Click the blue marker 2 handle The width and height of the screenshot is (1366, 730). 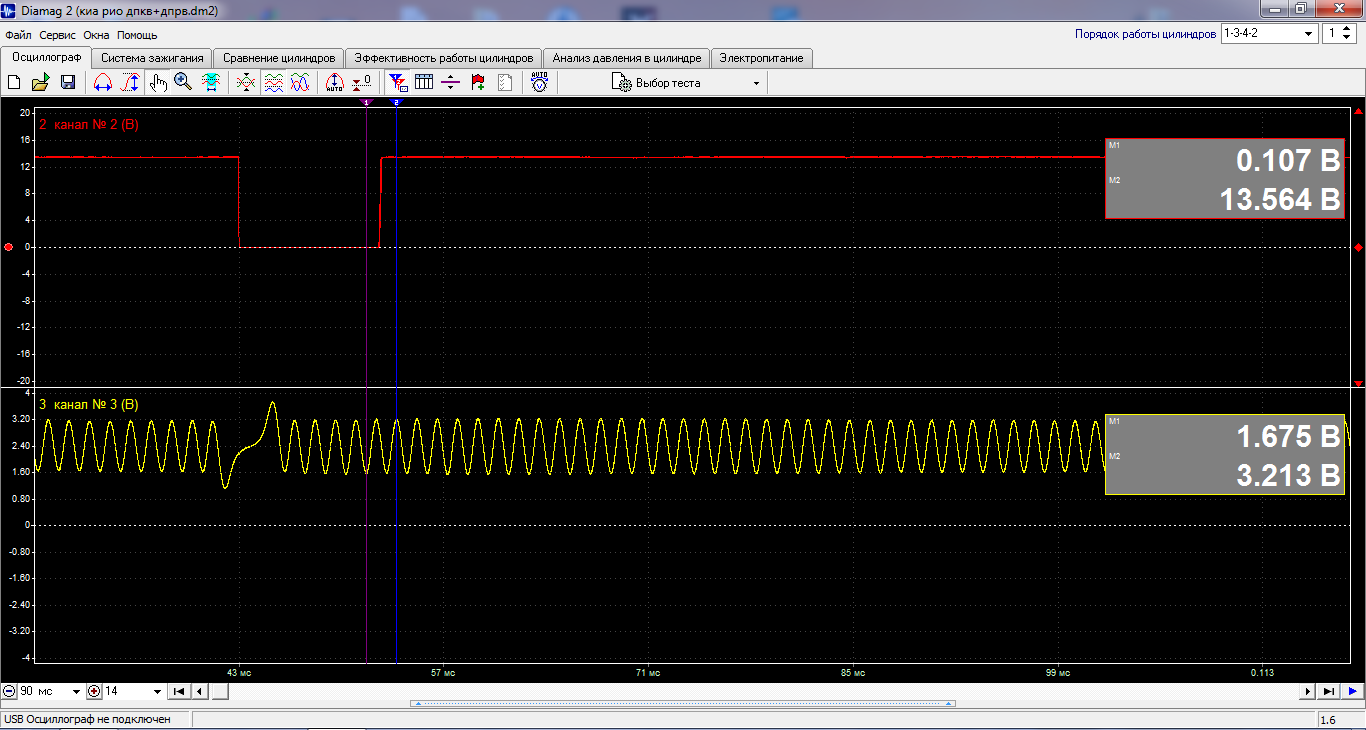[x=396, y=102]
